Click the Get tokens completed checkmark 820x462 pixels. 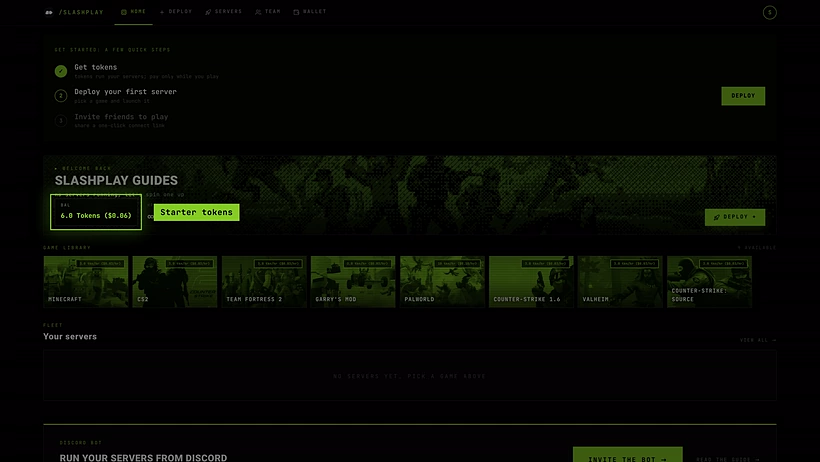pos(61,71)
